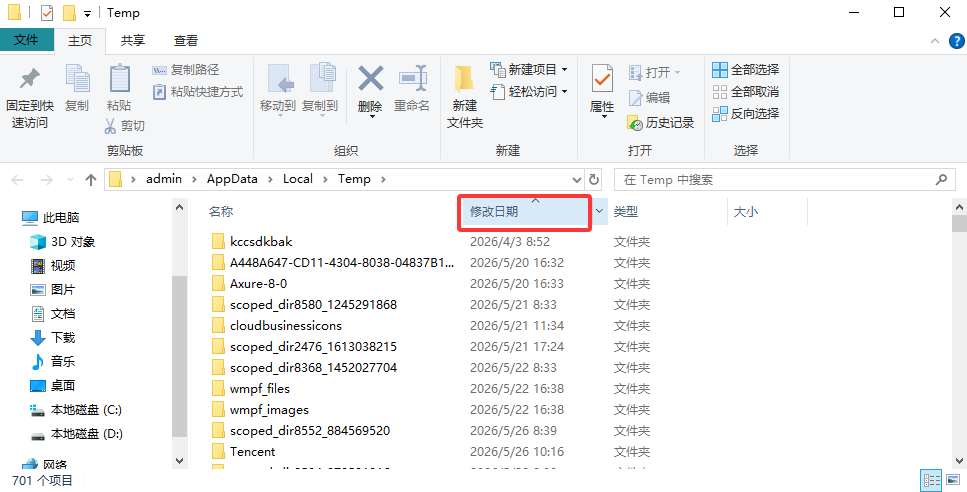967x492 pixels.
Task: Open 视频 videos in the navigation pane
Action: tap(53, 266)
